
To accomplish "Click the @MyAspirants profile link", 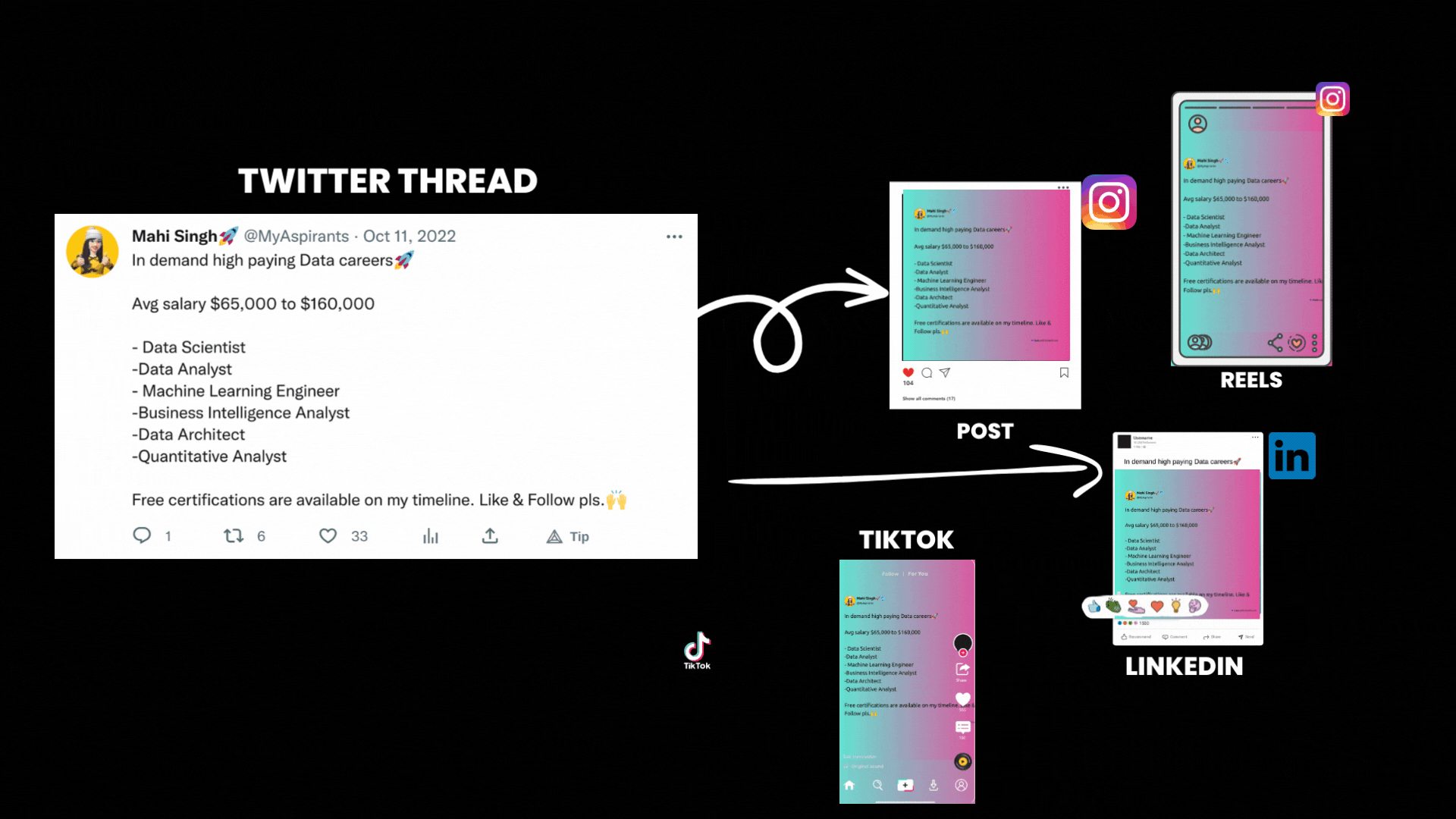I will click(x=296, y=235).
